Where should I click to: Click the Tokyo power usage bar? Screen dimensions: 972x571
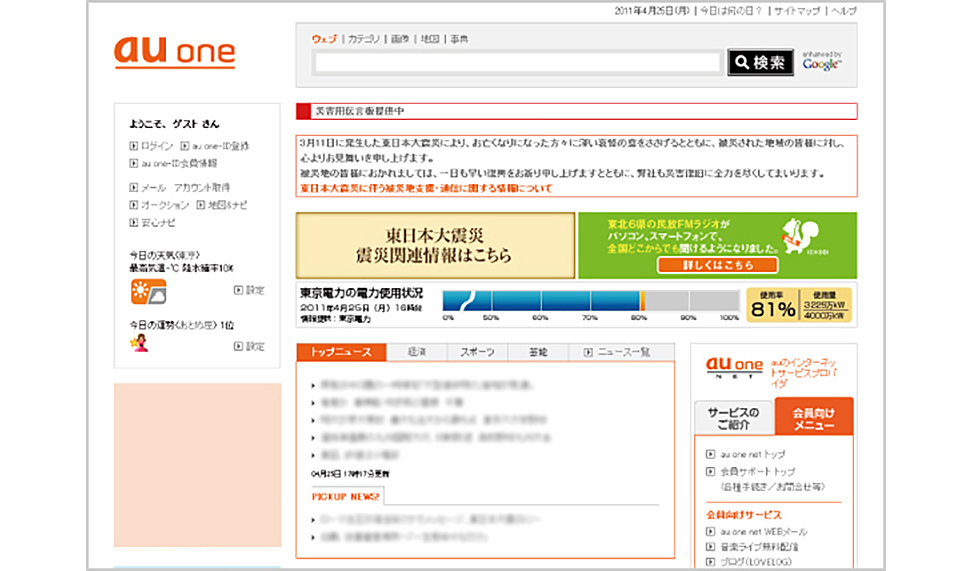pyautogui.click(x=590, y=301)
